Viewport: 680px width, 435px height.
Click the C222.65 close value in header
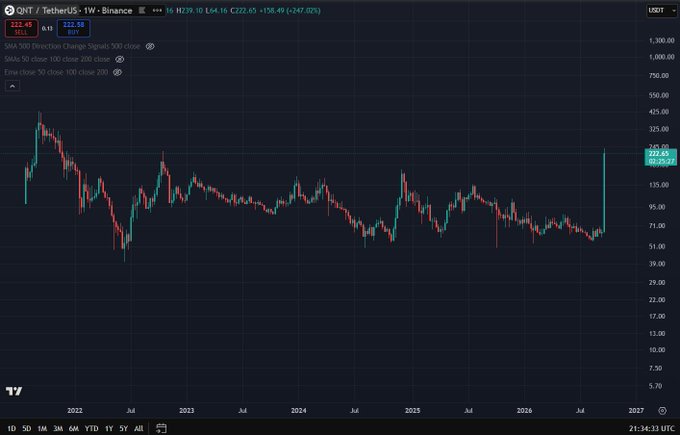pyautogui.click(x=244, y=10)
